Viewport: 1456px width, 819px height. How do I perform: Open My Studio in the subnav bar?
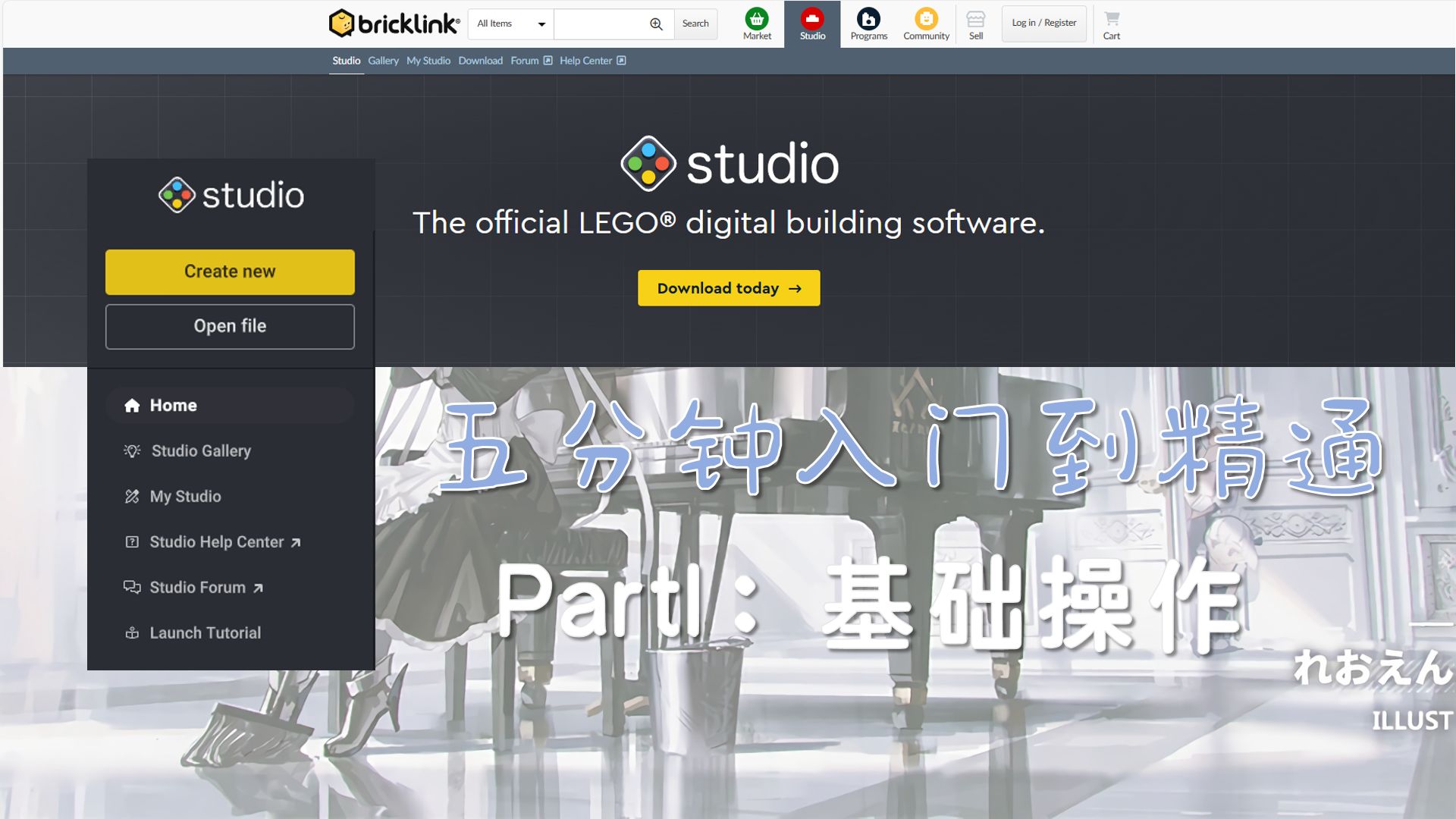(428, 61)
